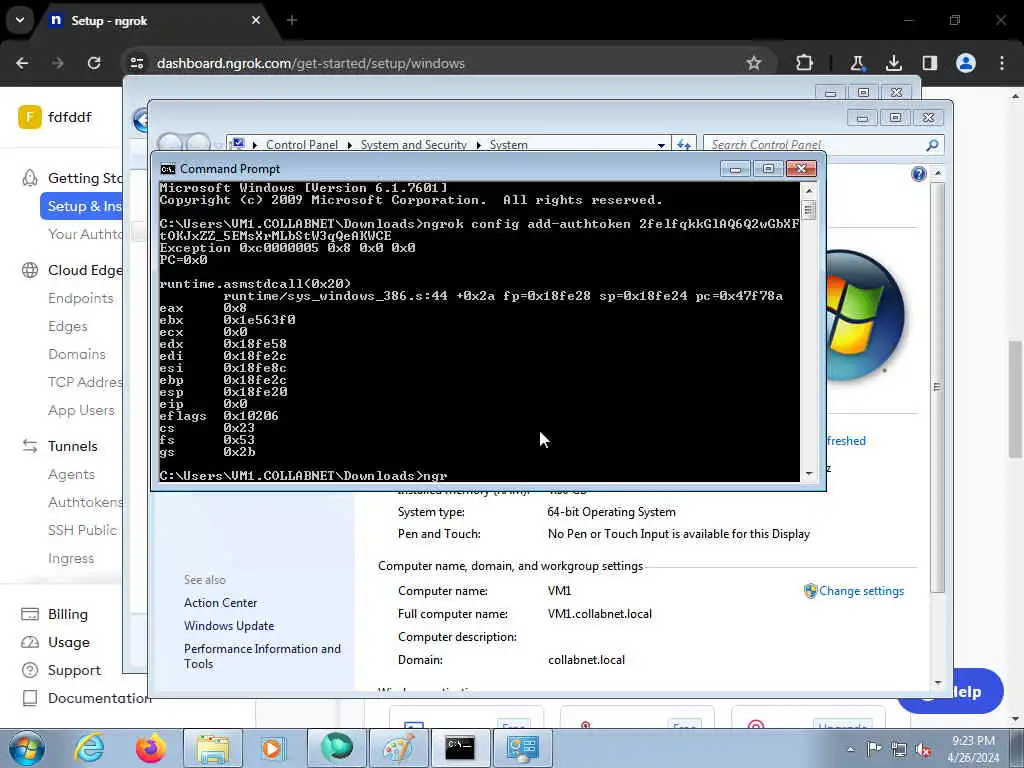
Task: Close the Setup - ngrok tab
Action: coord(256,20)
